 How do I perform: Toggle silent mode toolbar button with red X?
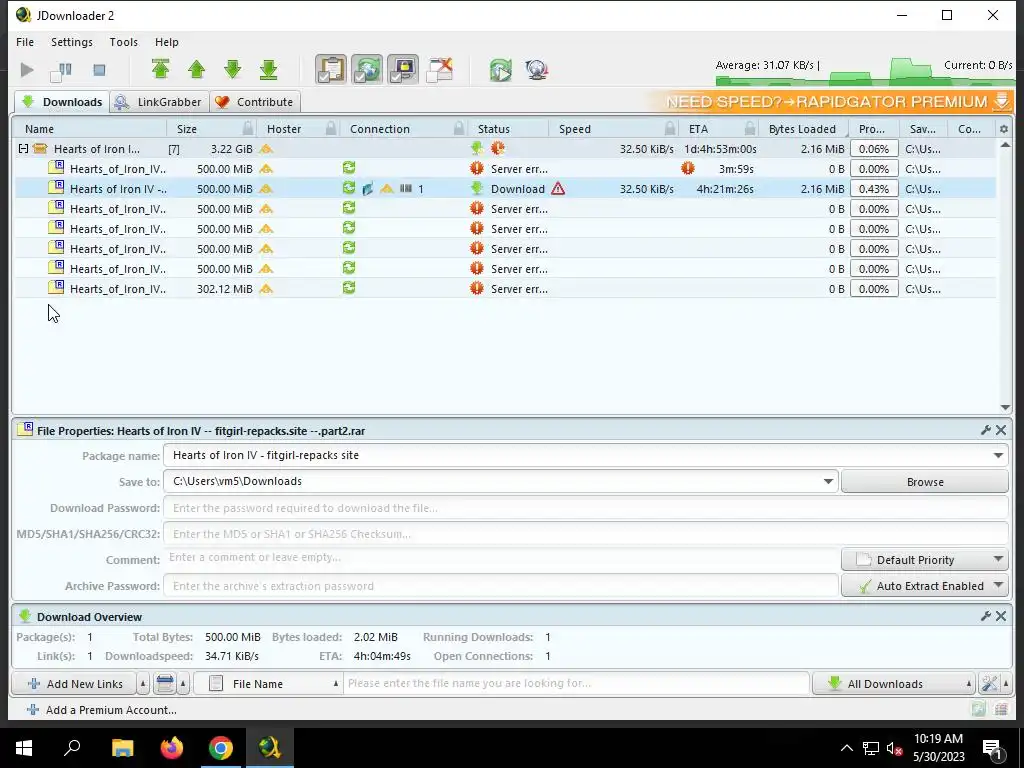click(440, 70)
